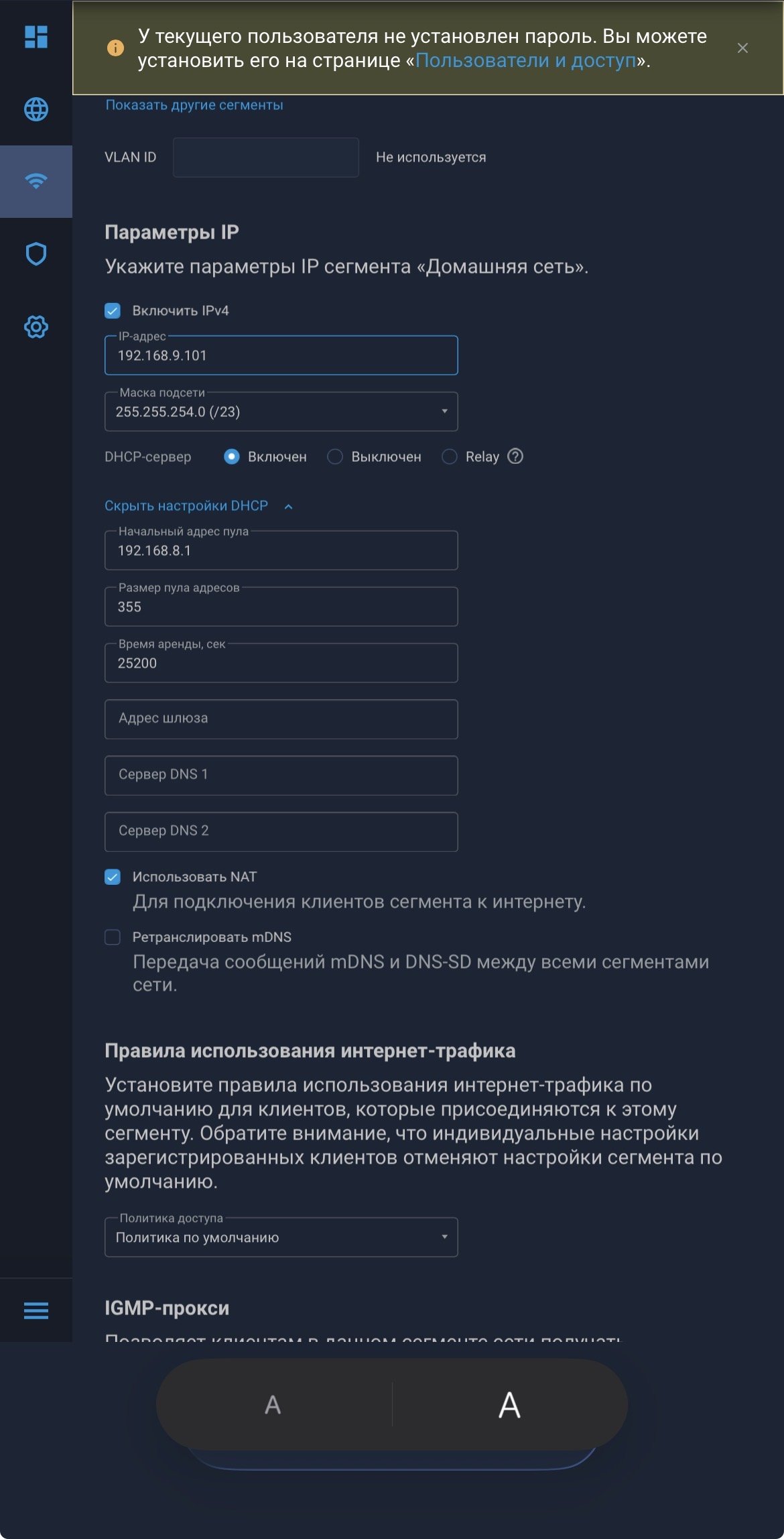Open the gear management settings
This screenshot has height=1539, width=784.
point(36,327)
